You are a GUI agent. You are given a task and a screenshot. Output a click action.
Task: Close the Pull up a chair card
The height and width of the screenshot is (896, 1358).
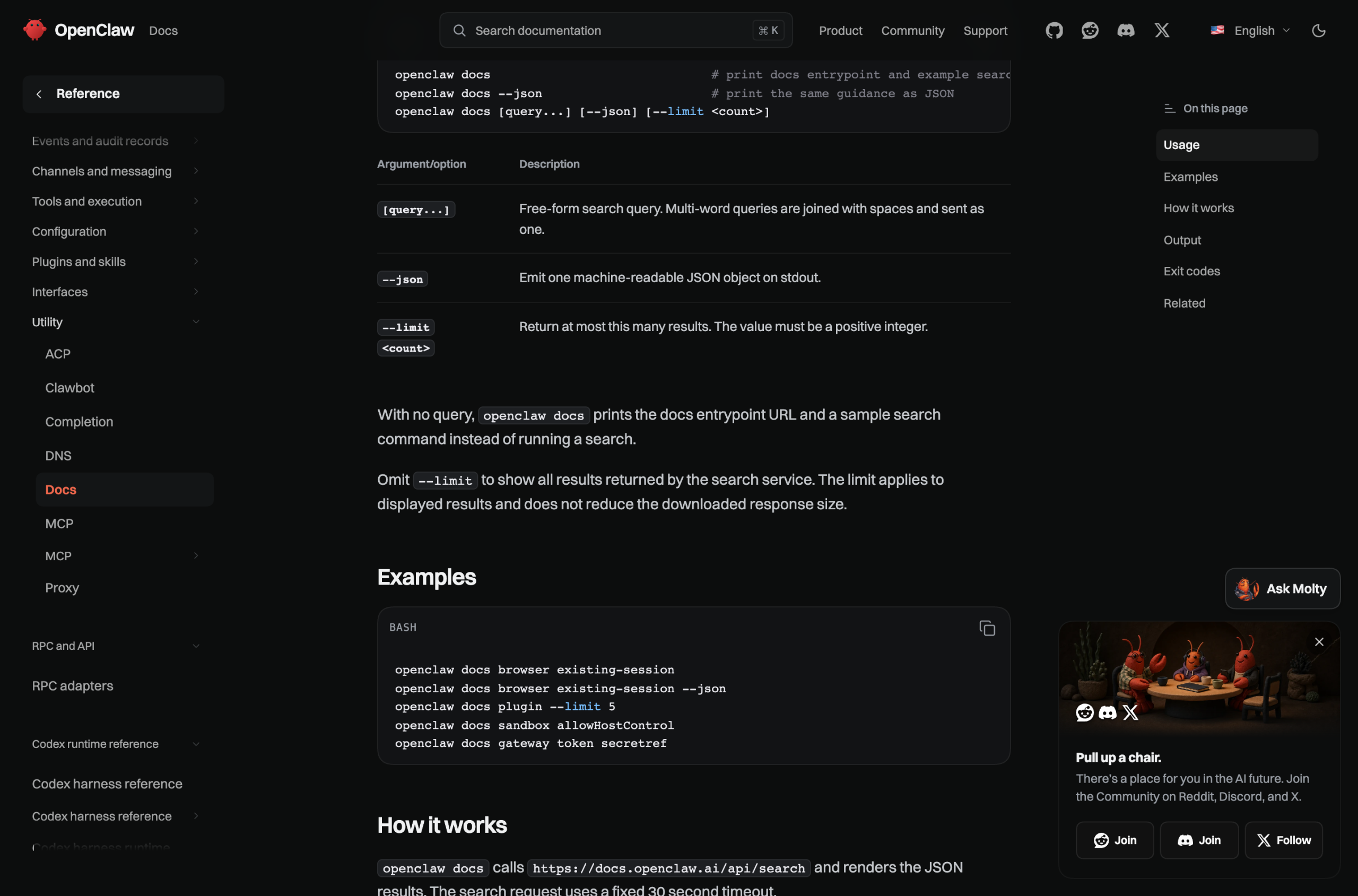point(1319,642)
